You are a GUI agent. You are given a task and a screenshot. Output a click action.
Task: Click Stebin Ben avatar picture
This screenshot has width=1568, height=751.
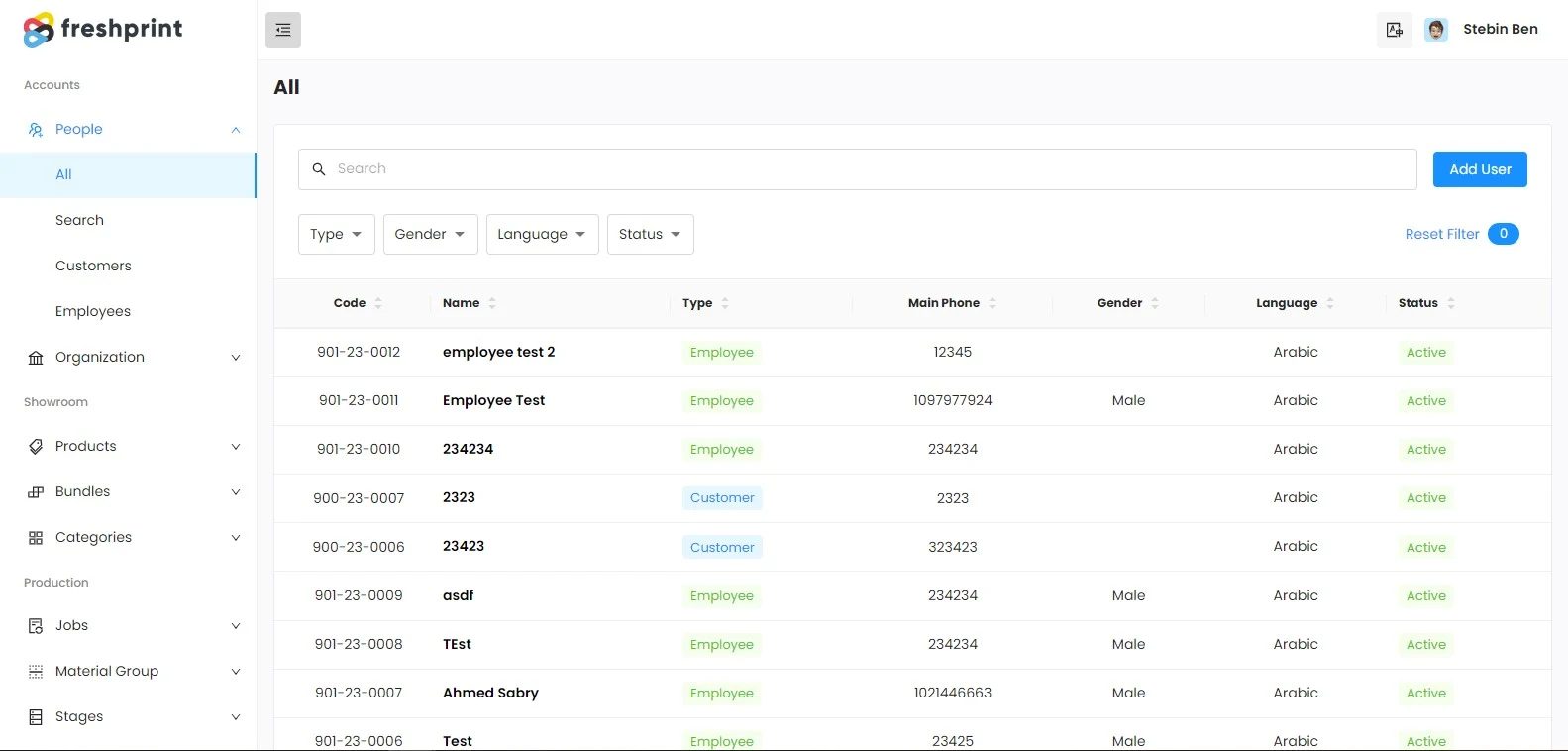click(1436, 30)
